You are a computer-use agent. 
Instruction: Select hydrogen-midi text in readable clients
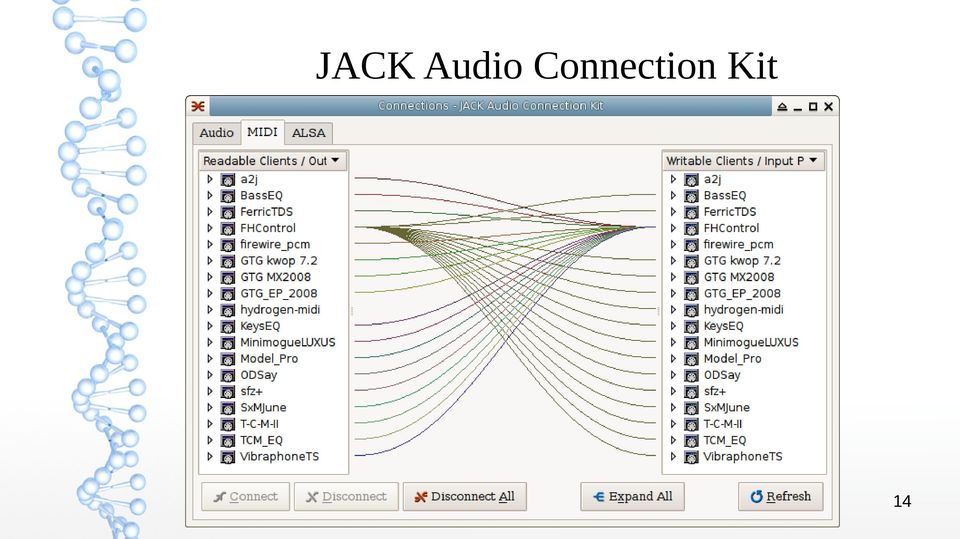280,310
